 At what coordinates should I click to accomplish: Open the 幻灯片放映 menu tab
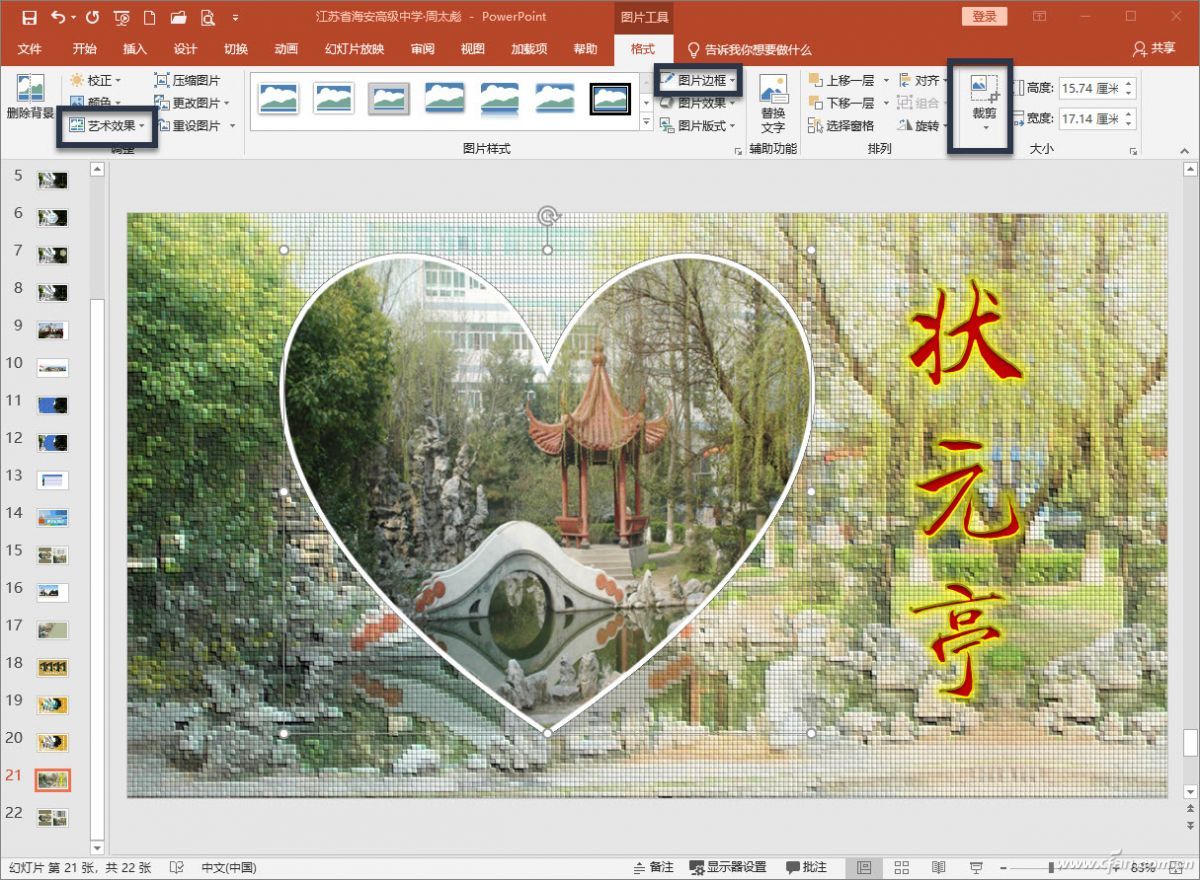click(x=356, y=49)
